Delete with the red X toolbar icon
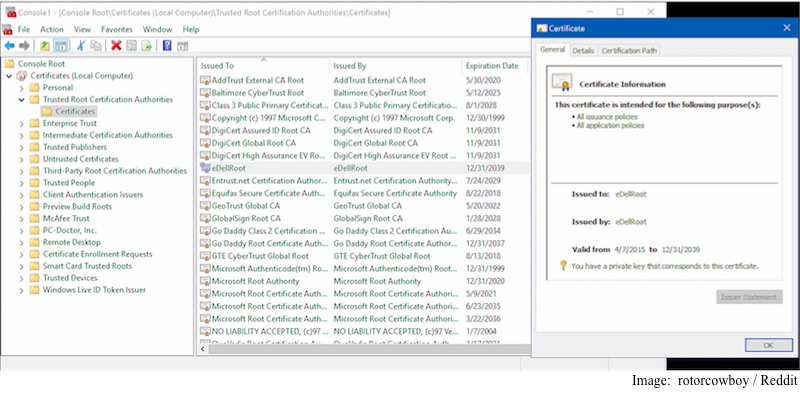This screenshot has height=393, width=800. point(116,46)
